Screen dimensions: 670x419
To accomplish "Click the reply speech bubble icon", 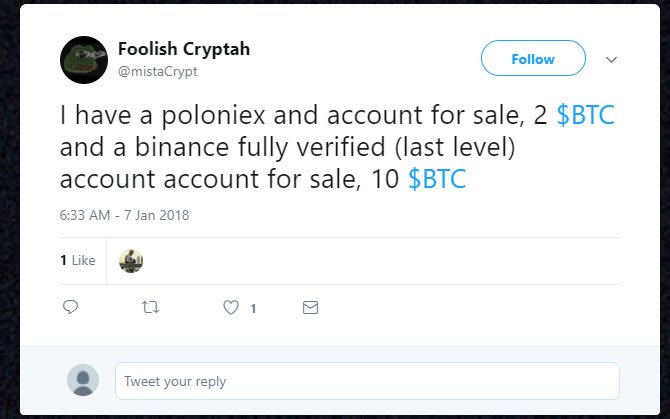I will click(70, 308).
